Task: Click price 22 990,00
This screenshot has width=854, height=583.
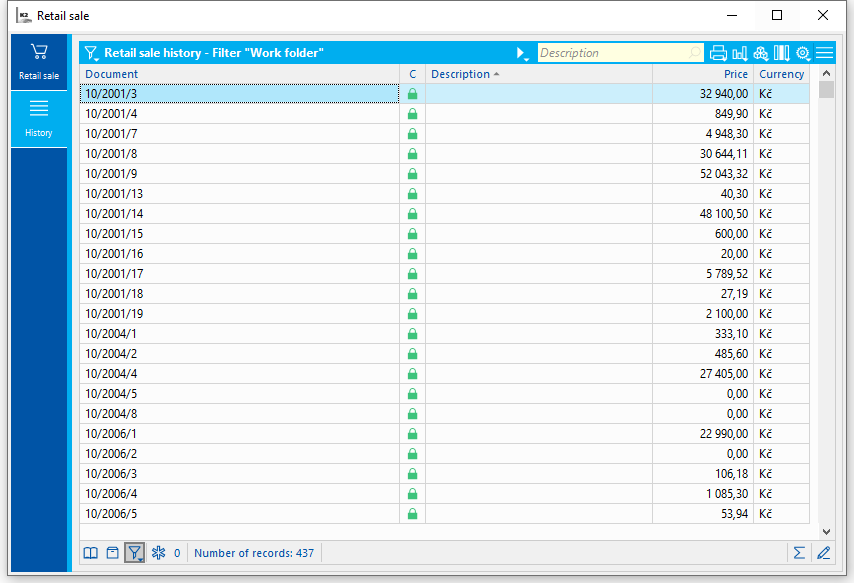Action: (x=724, y=434)
